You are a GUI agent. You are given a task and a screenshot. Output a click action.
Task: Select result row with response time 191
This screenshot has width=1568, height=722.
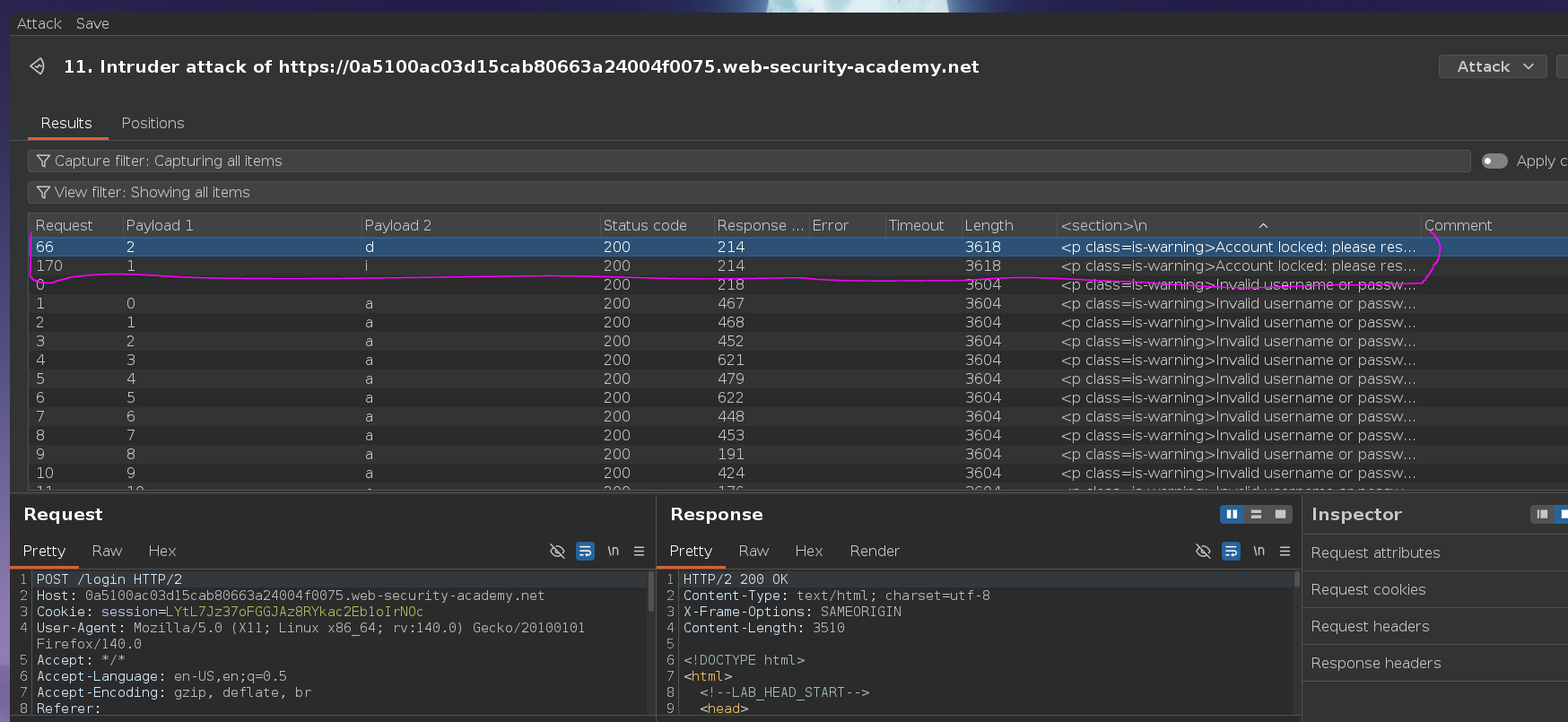[798, 454]
